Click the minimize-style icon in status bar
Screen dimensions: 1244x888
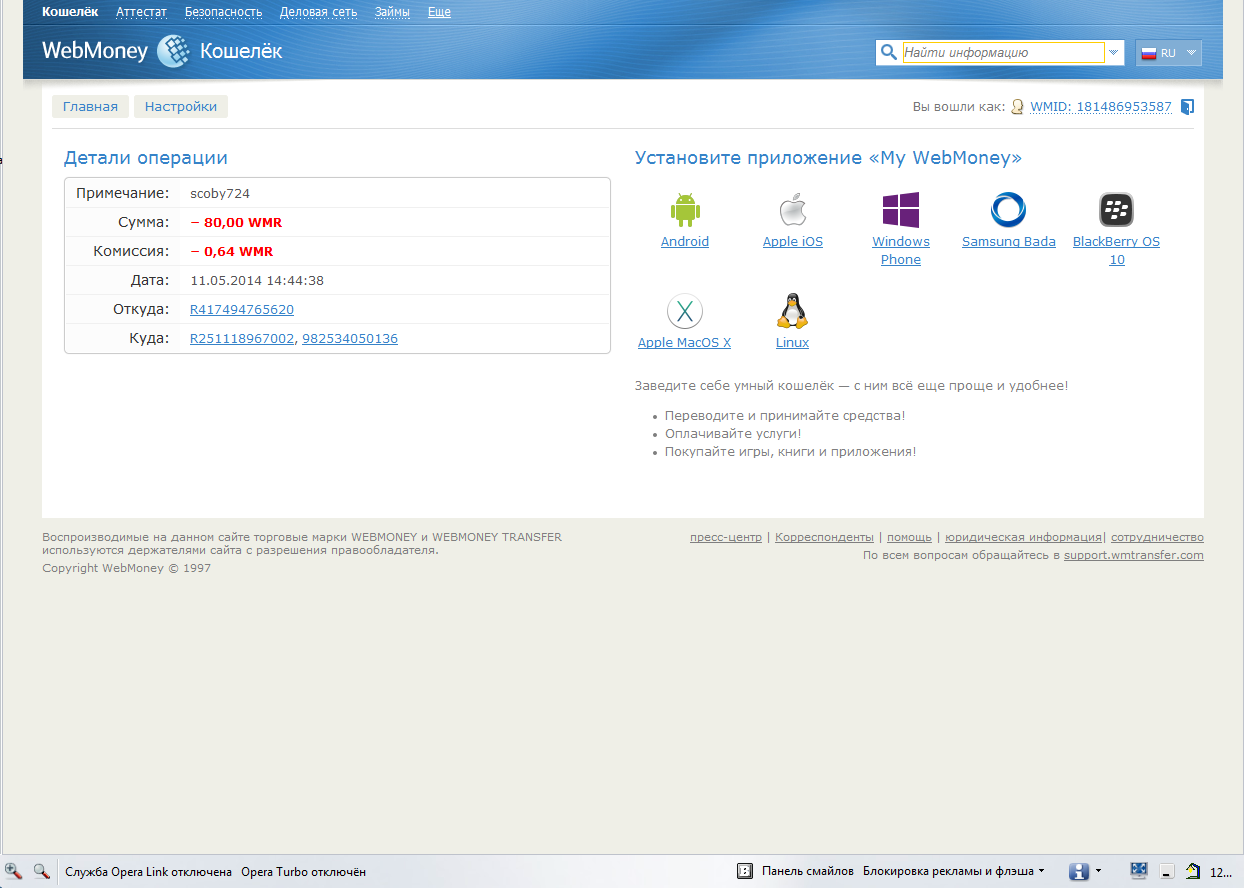1166,871
